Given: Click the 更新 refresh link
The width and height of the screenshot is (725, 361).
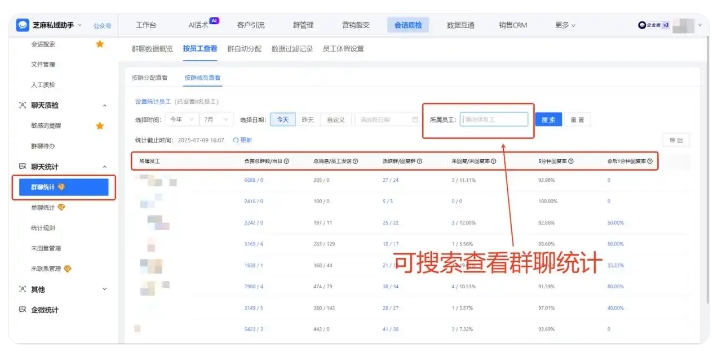Looking at the screenshot, I should pyautogui.click(x=242, y=140).
